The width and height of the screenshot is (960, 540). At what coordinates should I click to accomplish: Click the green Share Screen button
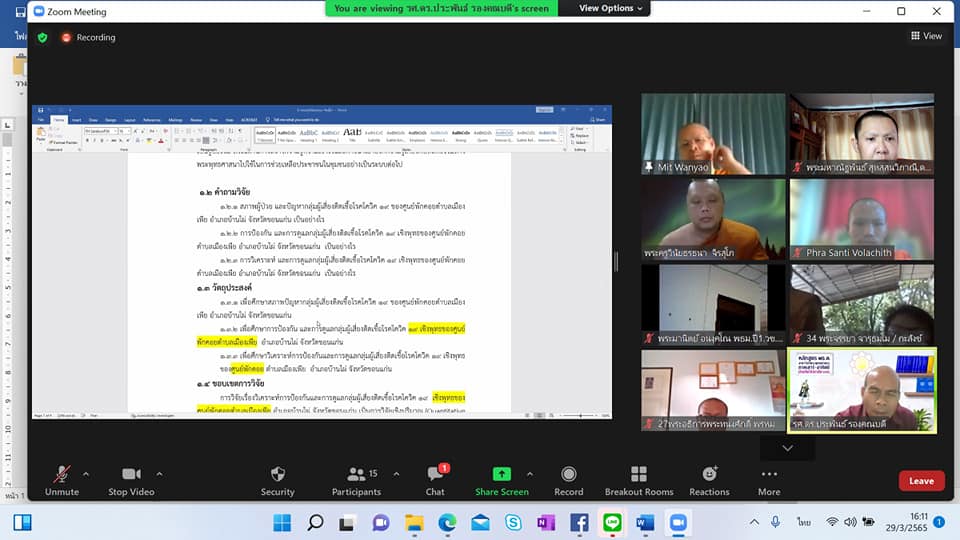pyautogui.click(x=501, y=480)
